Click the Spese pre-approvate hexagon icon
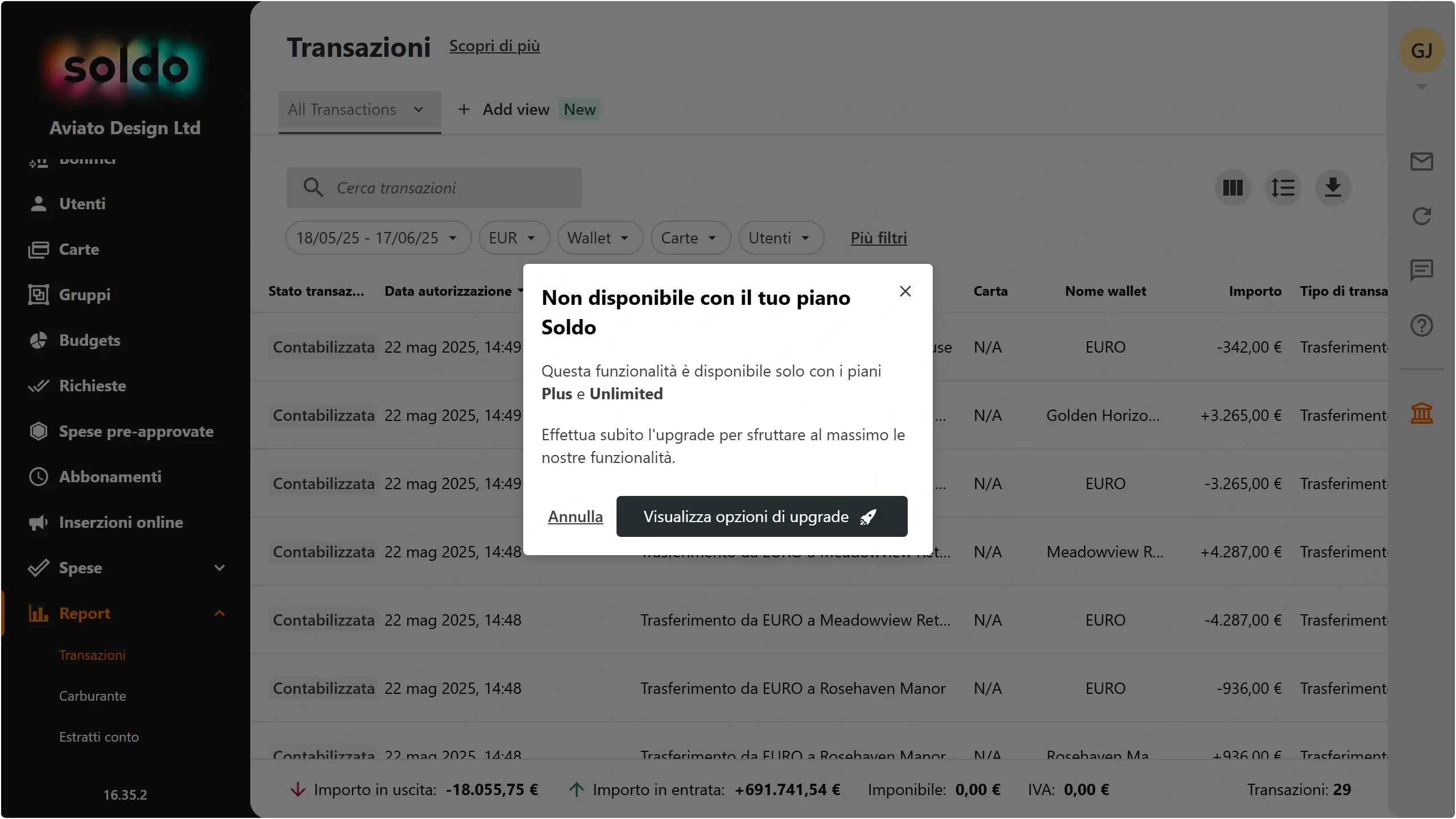The height and width of the screenshot is (819, 1456). (38, 431)
